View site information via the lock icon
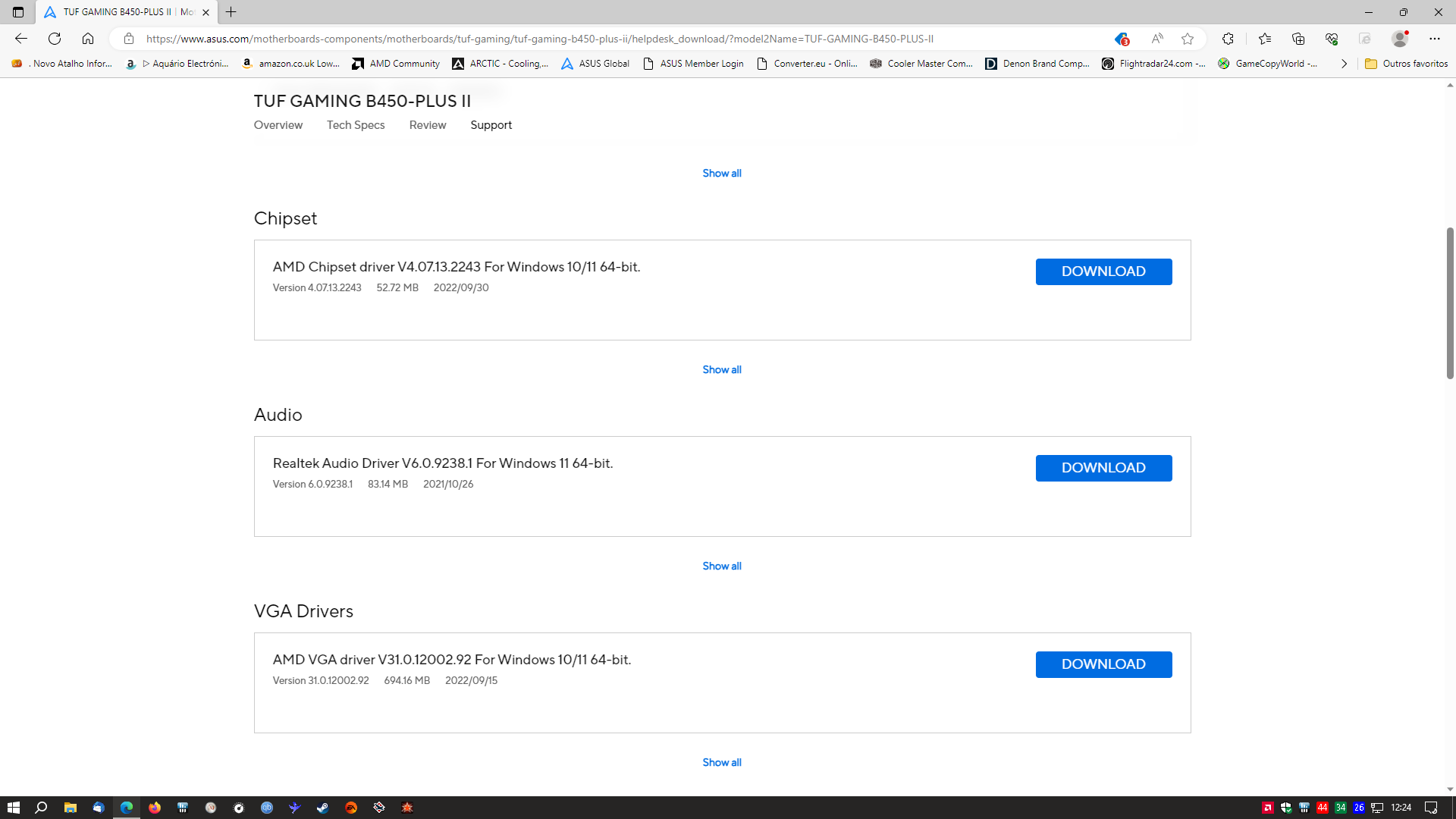The width and height of the screenshot is (1456, 819). pyautogui.click(x=129, y=39)
